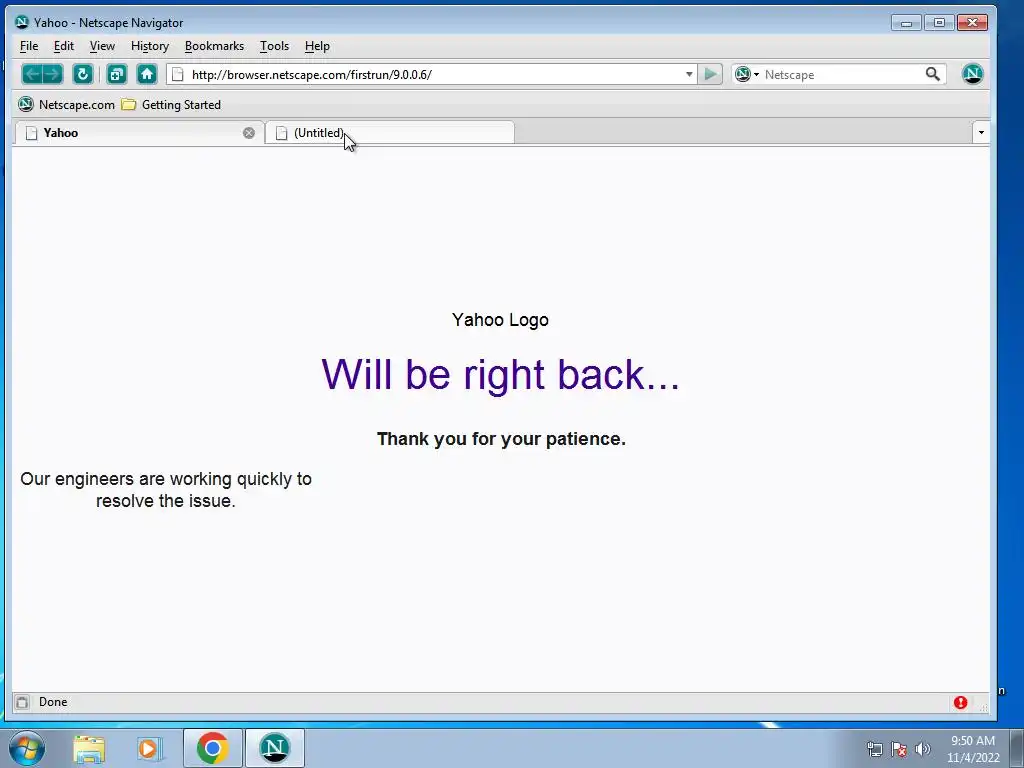Switch to the (Untitled) tab
Image resolution: width=1024 pixels, height=768 pixels.
390,133
